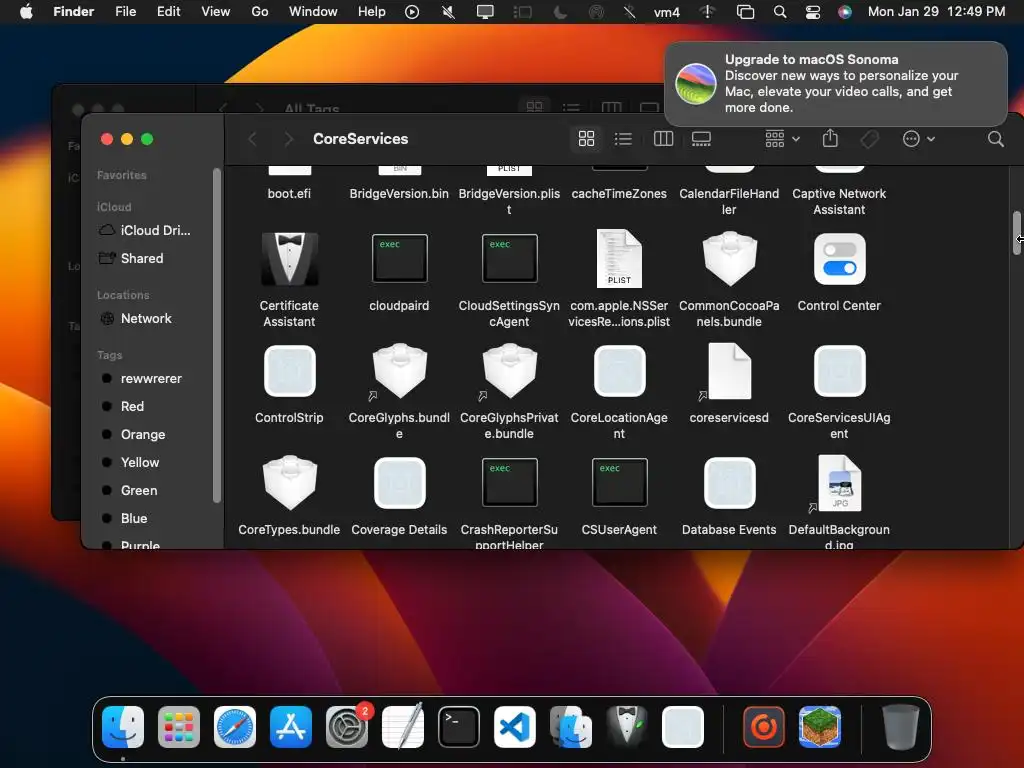Select the cloudpaird exec file

tap(399, 259)
